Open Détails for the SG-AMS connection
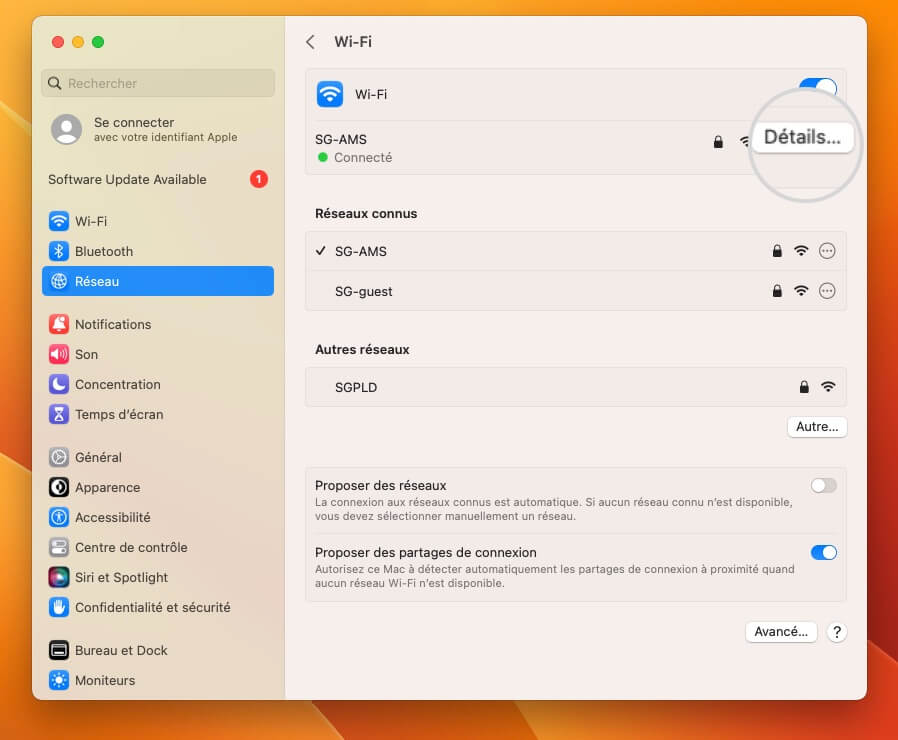The image size is (898, 740). pos(802,137)
